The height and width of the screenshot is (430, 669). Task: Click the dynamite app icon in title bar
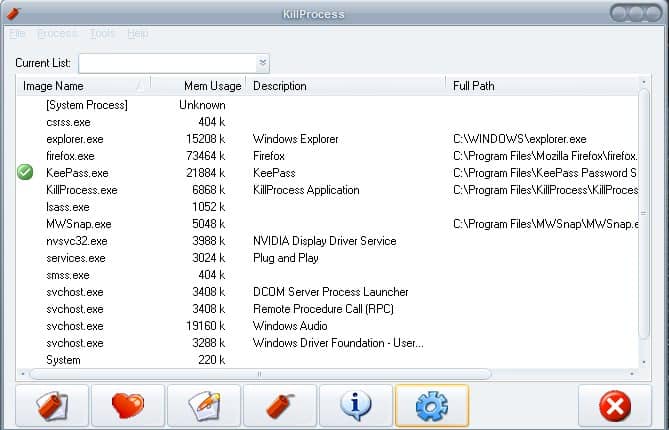pos(13,14)
